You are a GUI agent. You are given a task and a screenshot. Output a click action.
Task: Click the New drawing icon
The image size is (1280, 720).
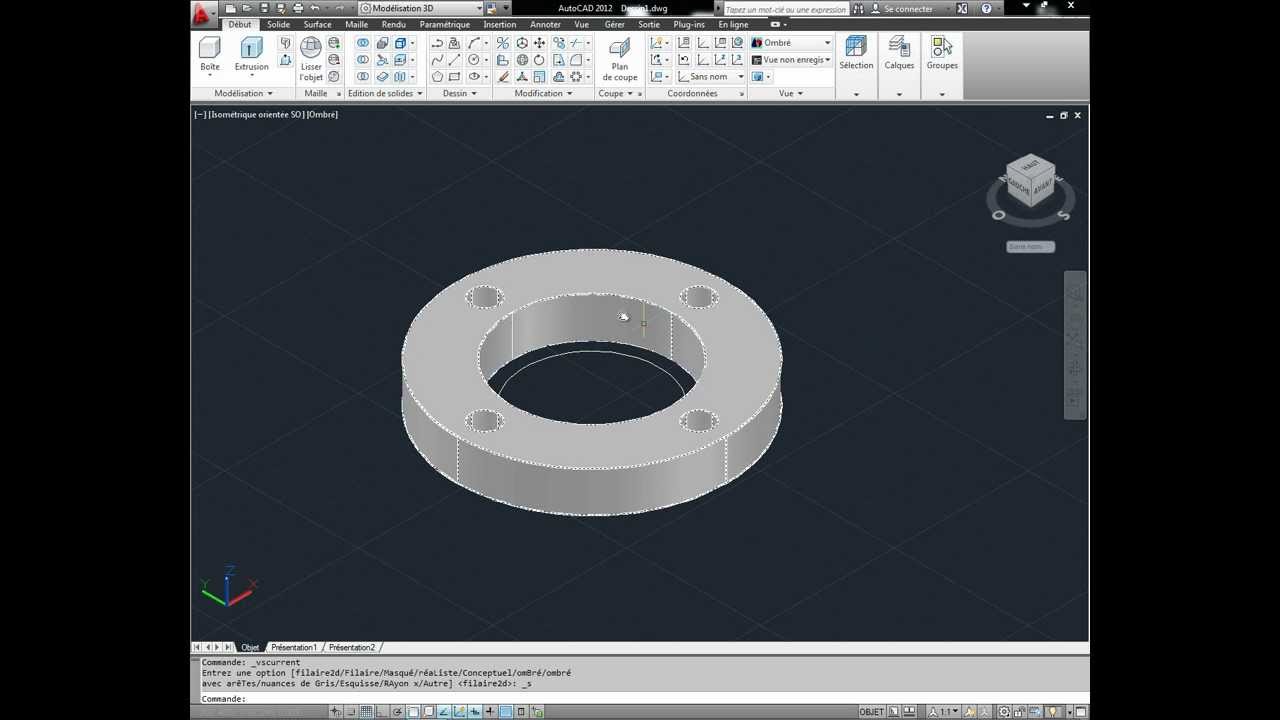tap(231, 8)
